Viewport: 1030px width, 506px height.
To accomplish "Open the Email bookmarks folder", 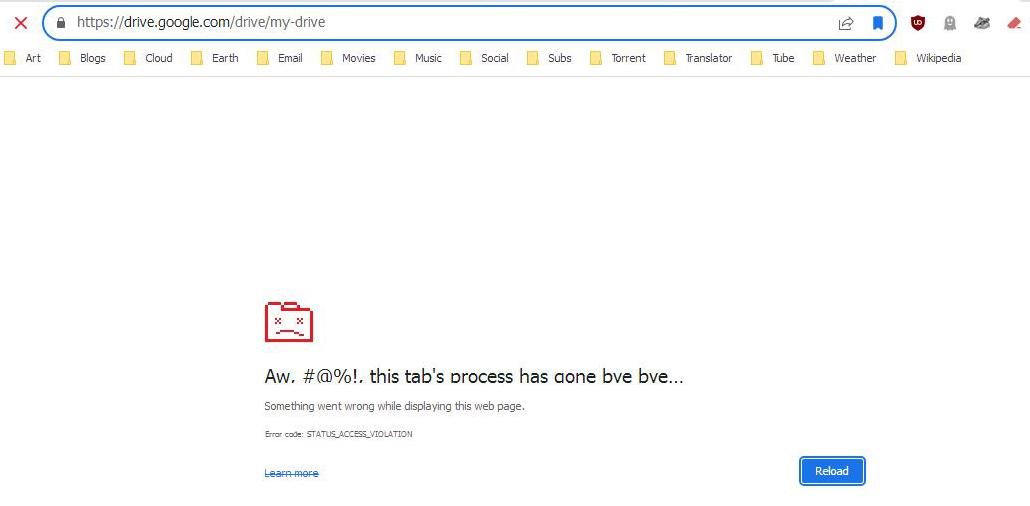I will pos(279,58).
